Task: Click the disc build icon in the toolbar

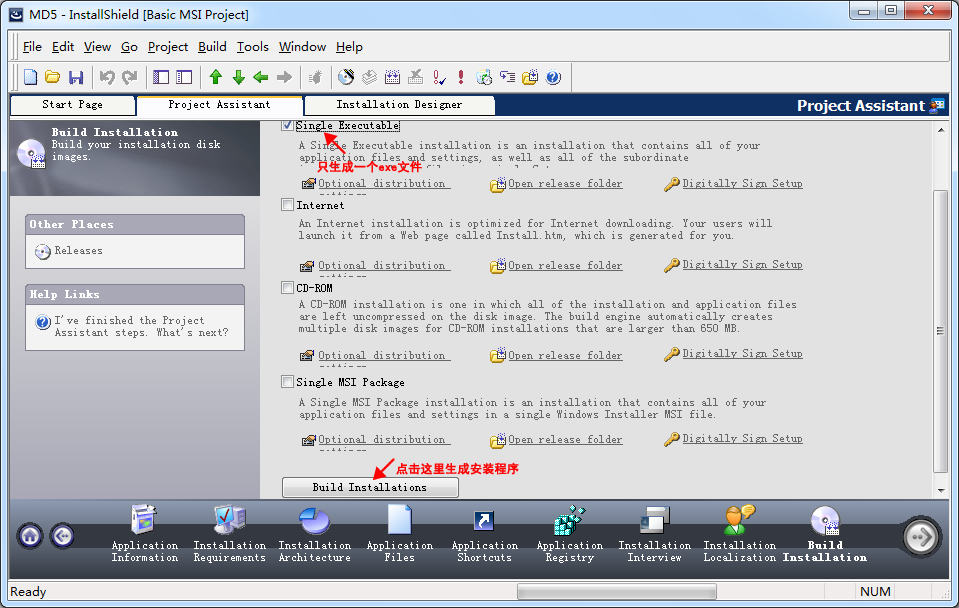Action: 346,77
